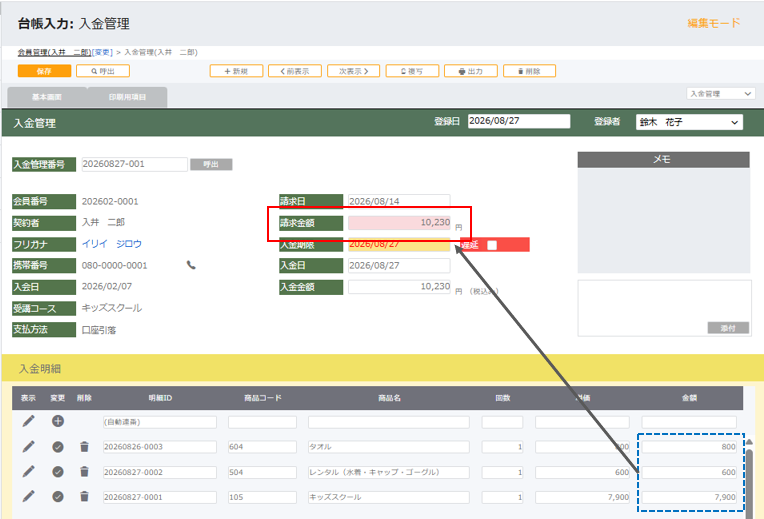Click the 入金管理番号 field 20260827-001

(134, 164)
